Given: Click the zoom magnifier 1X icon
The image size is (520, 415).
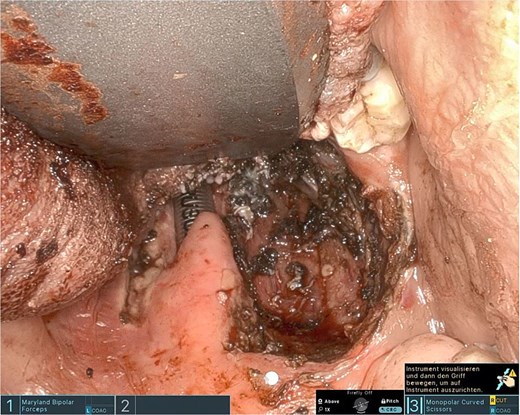Looking at the screenshot, I should (x=320, y=409).
